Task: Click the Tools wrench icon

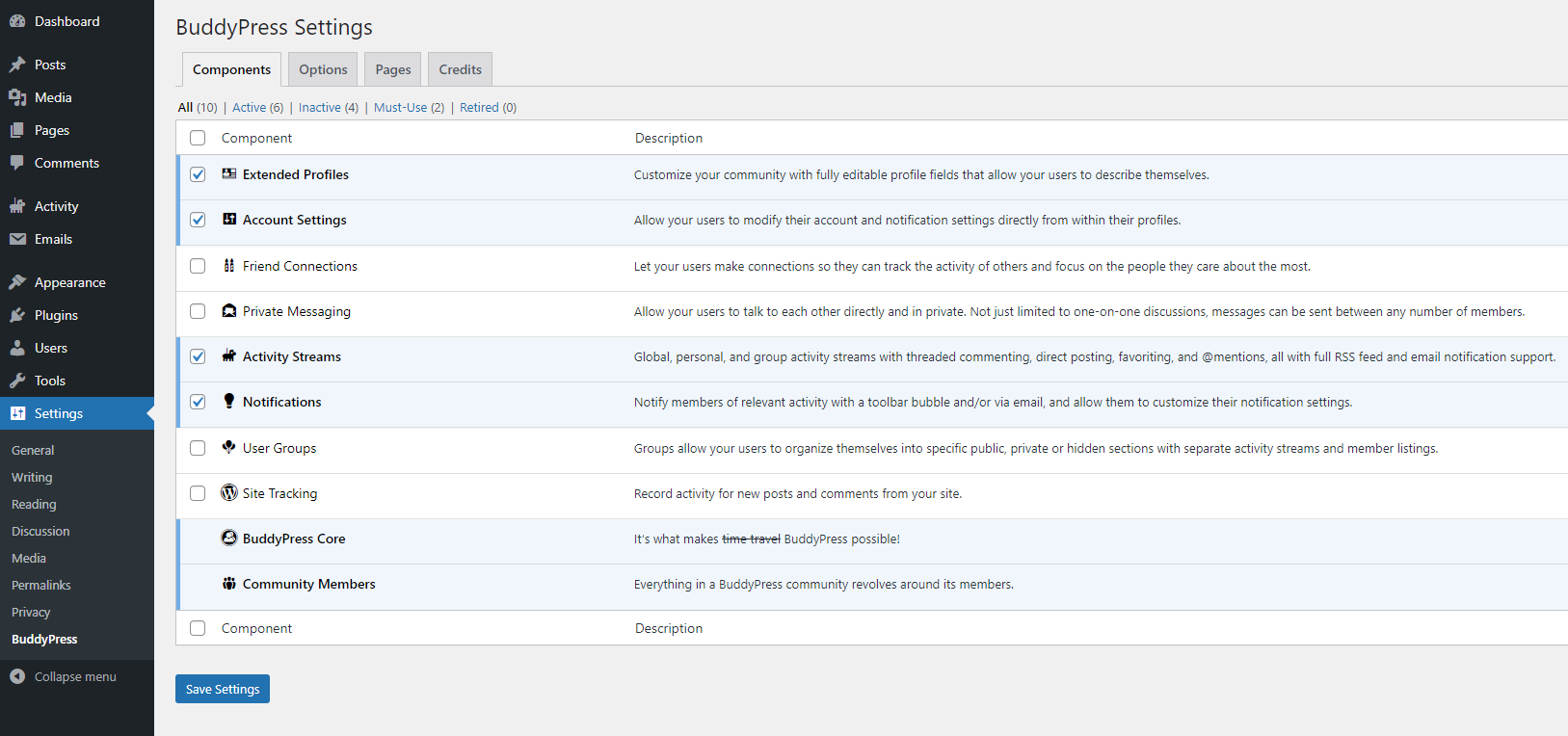Action: 17,381
